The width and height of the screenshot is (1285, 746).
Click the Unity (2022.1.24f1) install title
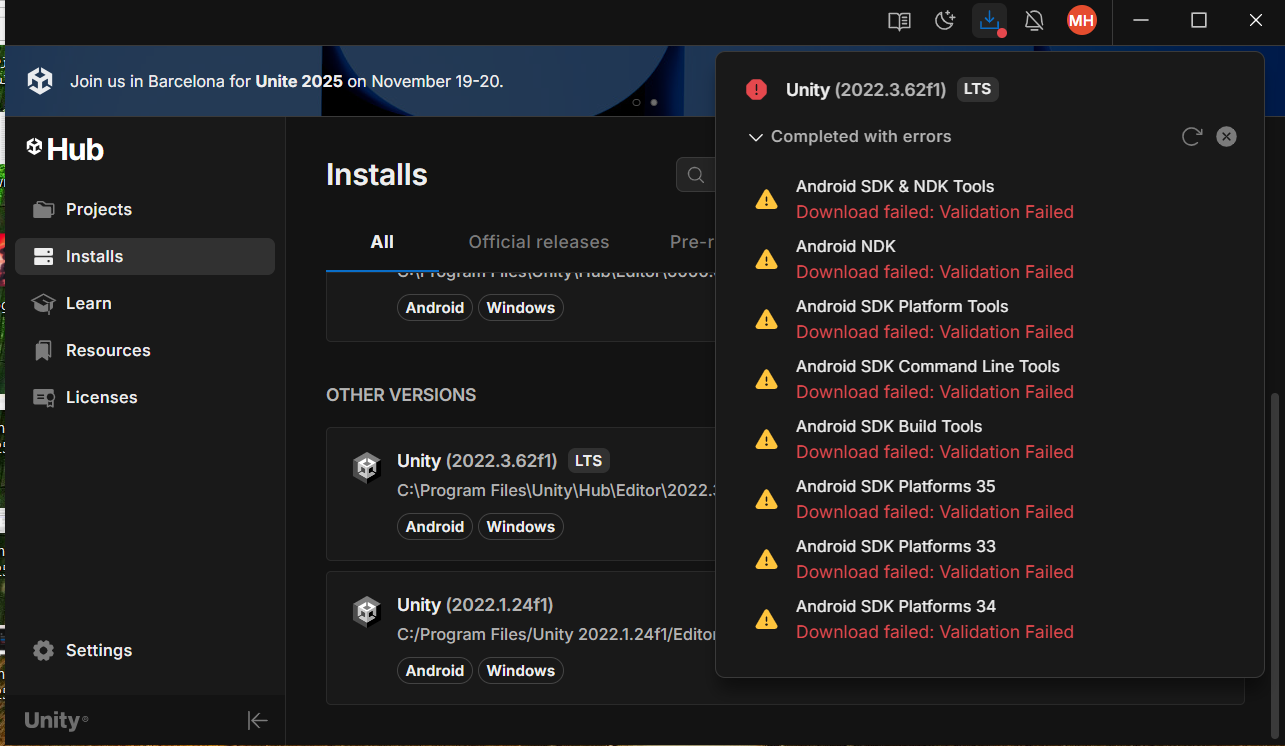[x=475, y=605]
